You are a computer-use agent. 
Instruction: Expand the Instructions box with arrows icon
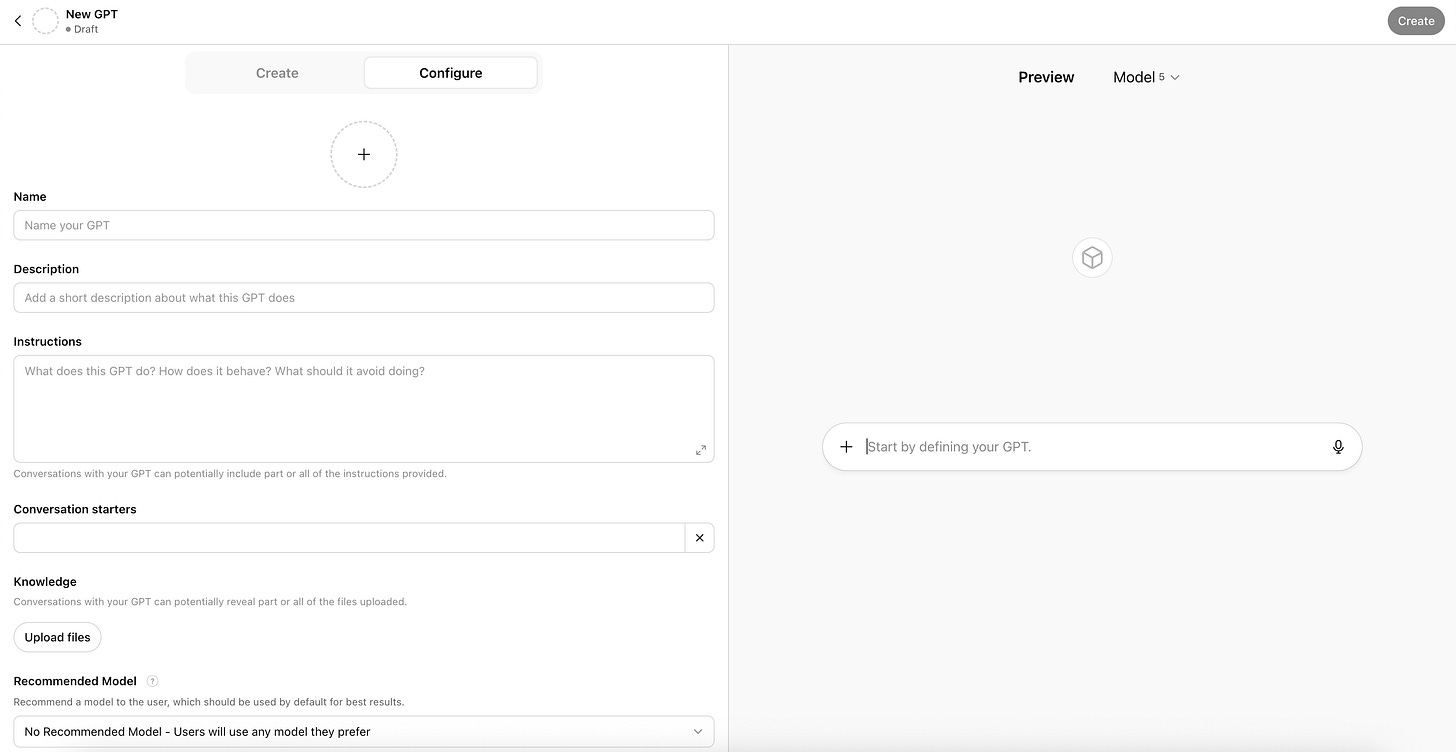[701, 450]
